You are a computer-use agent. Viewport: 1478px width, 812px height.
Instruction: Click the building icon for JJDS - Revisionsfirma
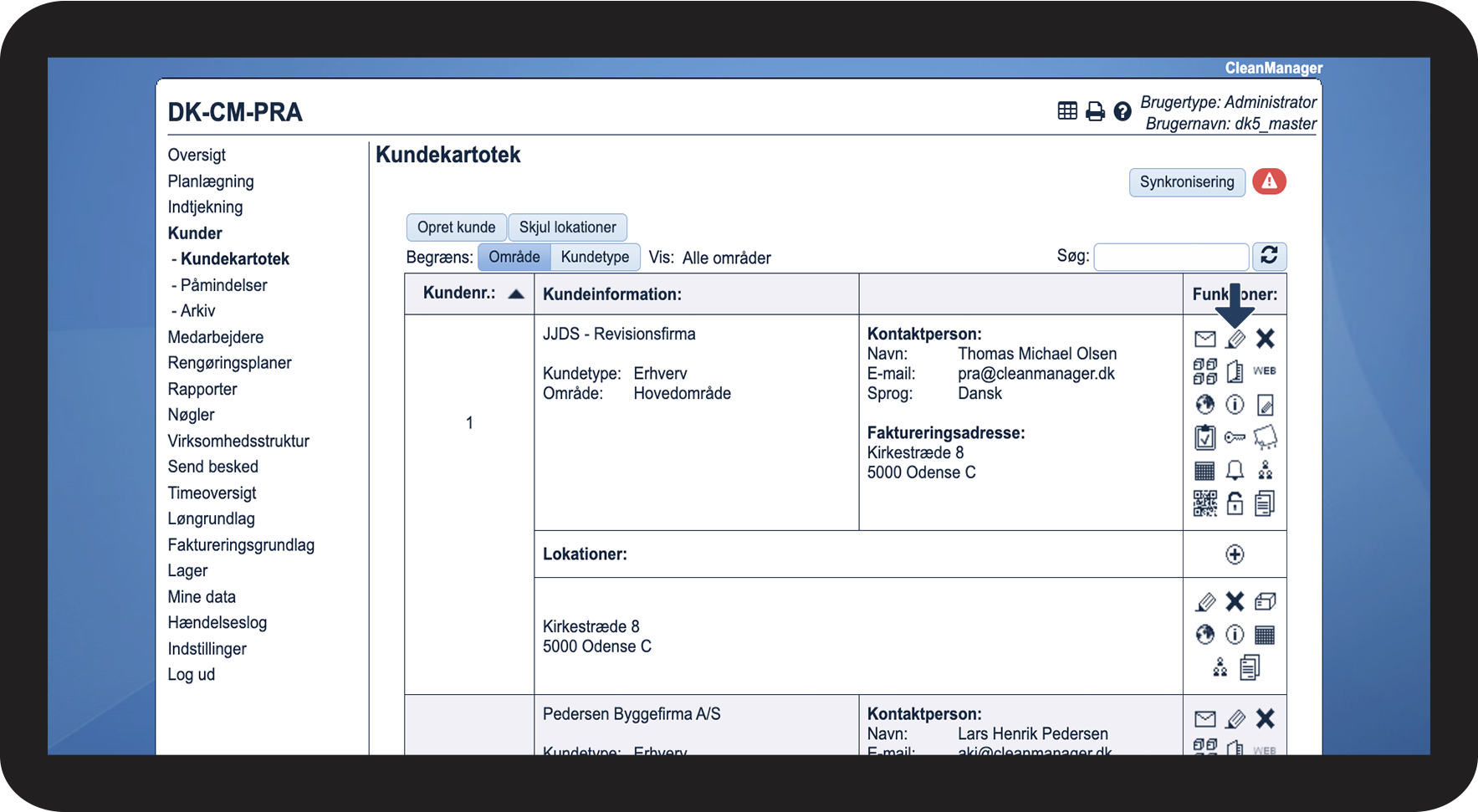1235,371
